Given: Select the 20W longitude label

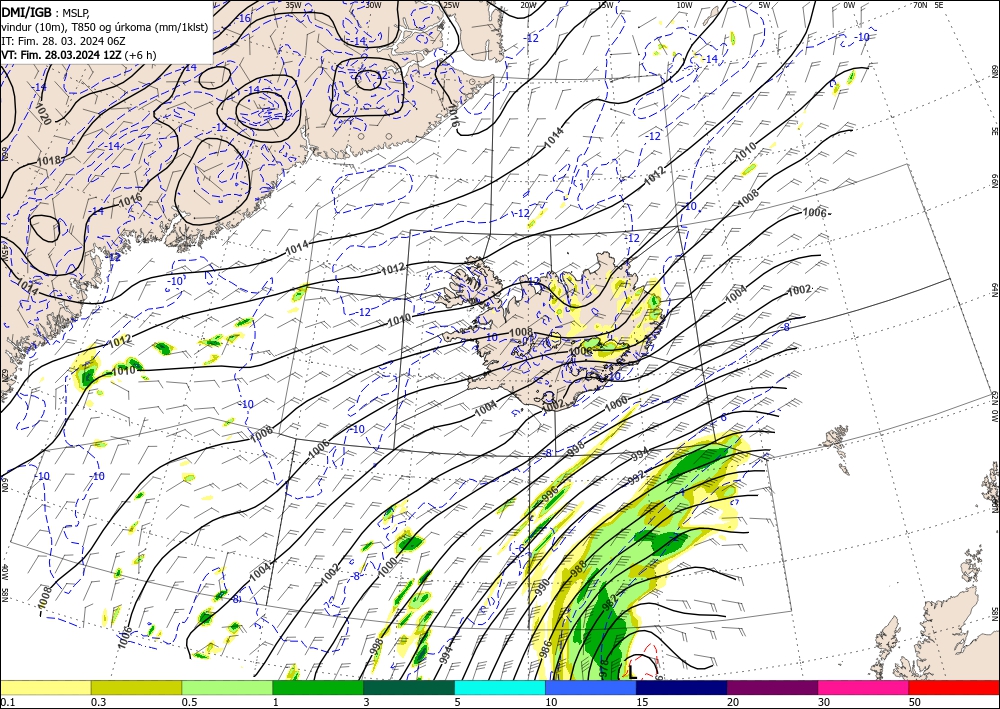Looking at the screenshot, I should [528, 5].
